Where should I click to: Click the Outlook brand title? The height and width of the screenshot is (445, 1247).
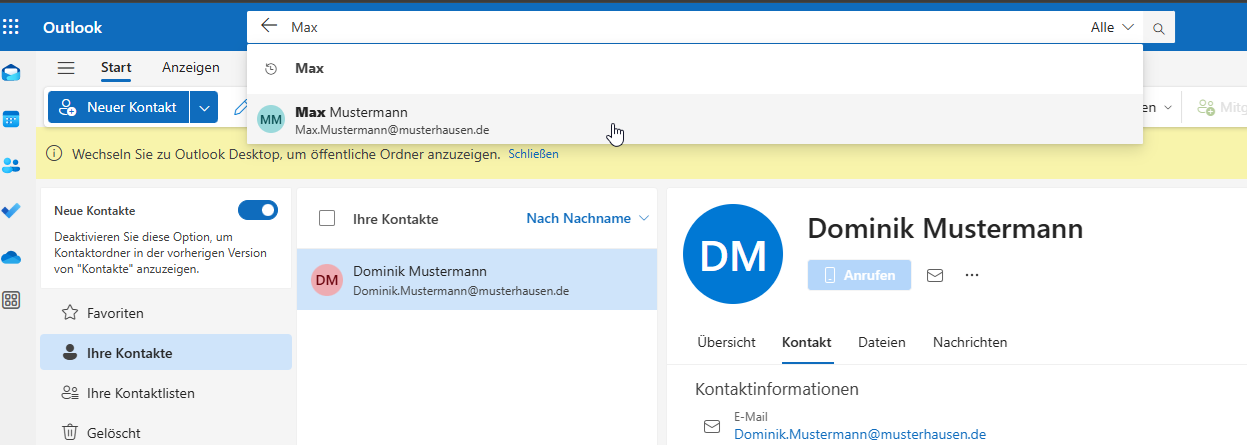click(x=72, y=28)
